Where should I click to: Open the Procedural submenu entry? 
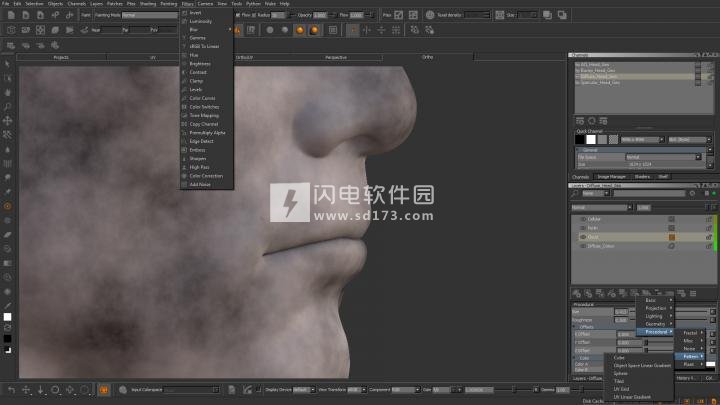[655, 332]
